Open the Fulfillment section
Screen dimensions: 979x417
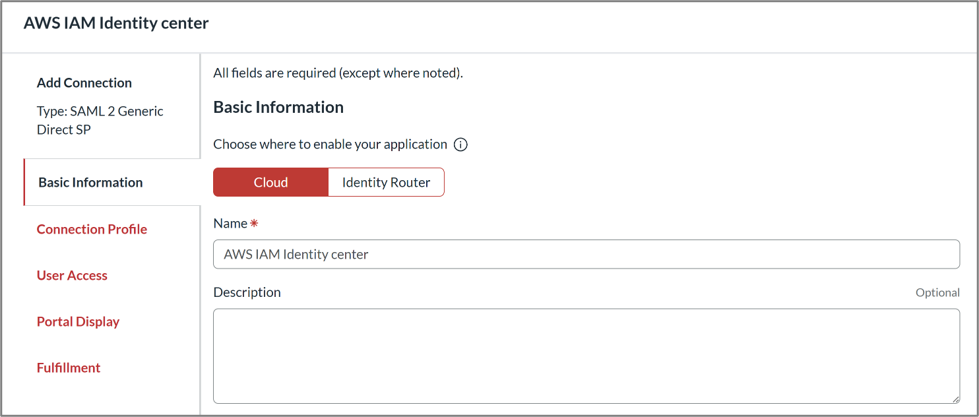[x=69, y=368]
